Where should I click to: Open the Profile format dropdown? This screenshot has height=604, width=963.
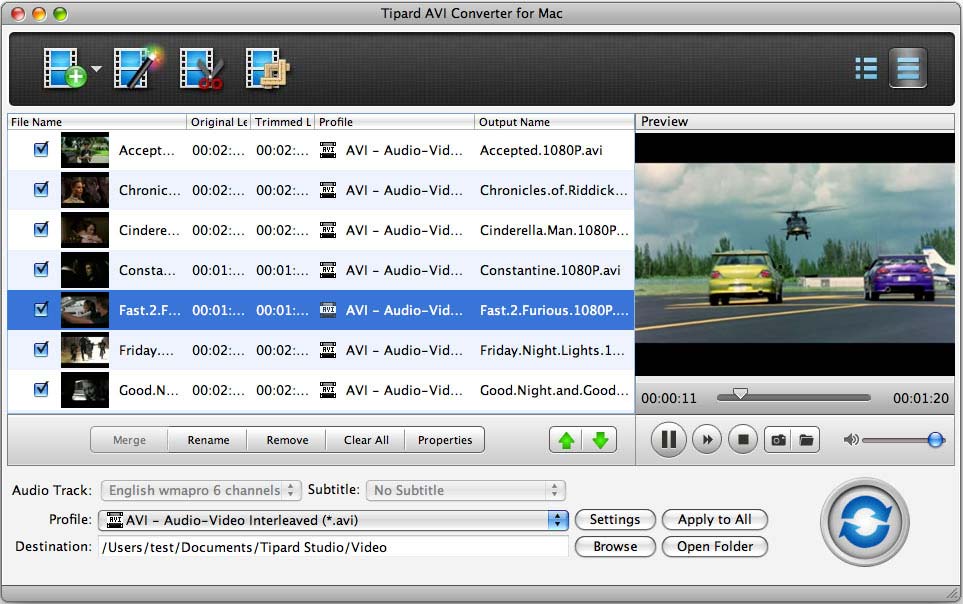(x=333, y=520)
